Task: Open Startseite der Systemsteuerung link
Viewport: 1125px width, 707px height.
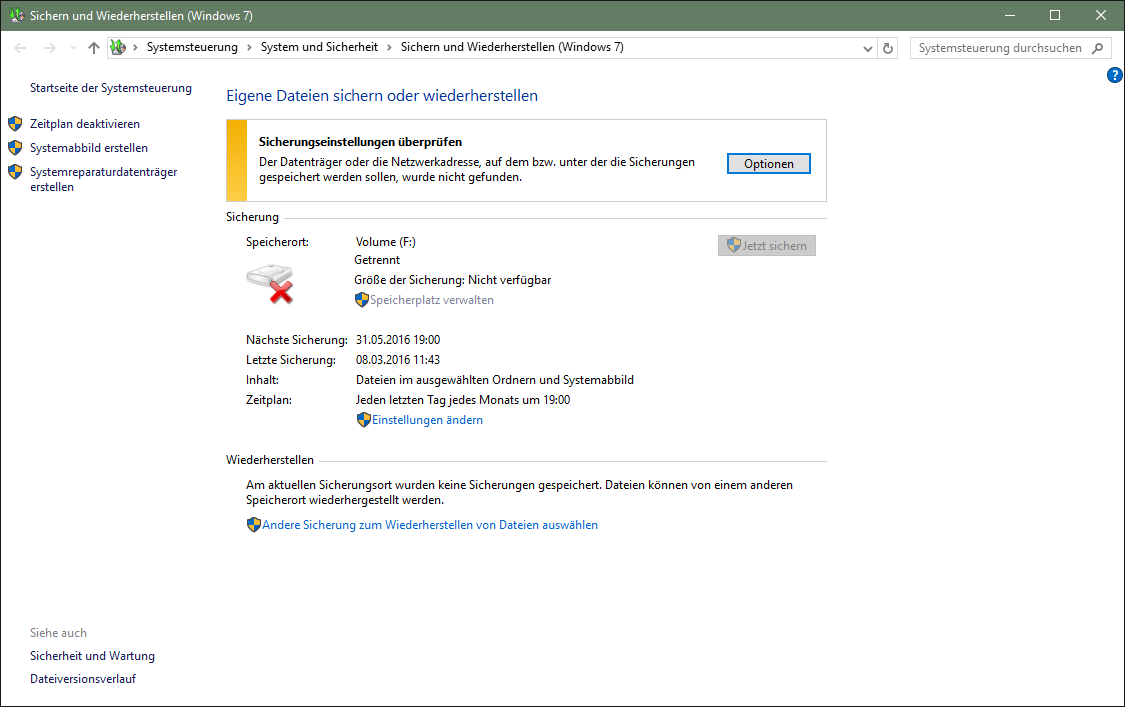Action: pos(110,88)
